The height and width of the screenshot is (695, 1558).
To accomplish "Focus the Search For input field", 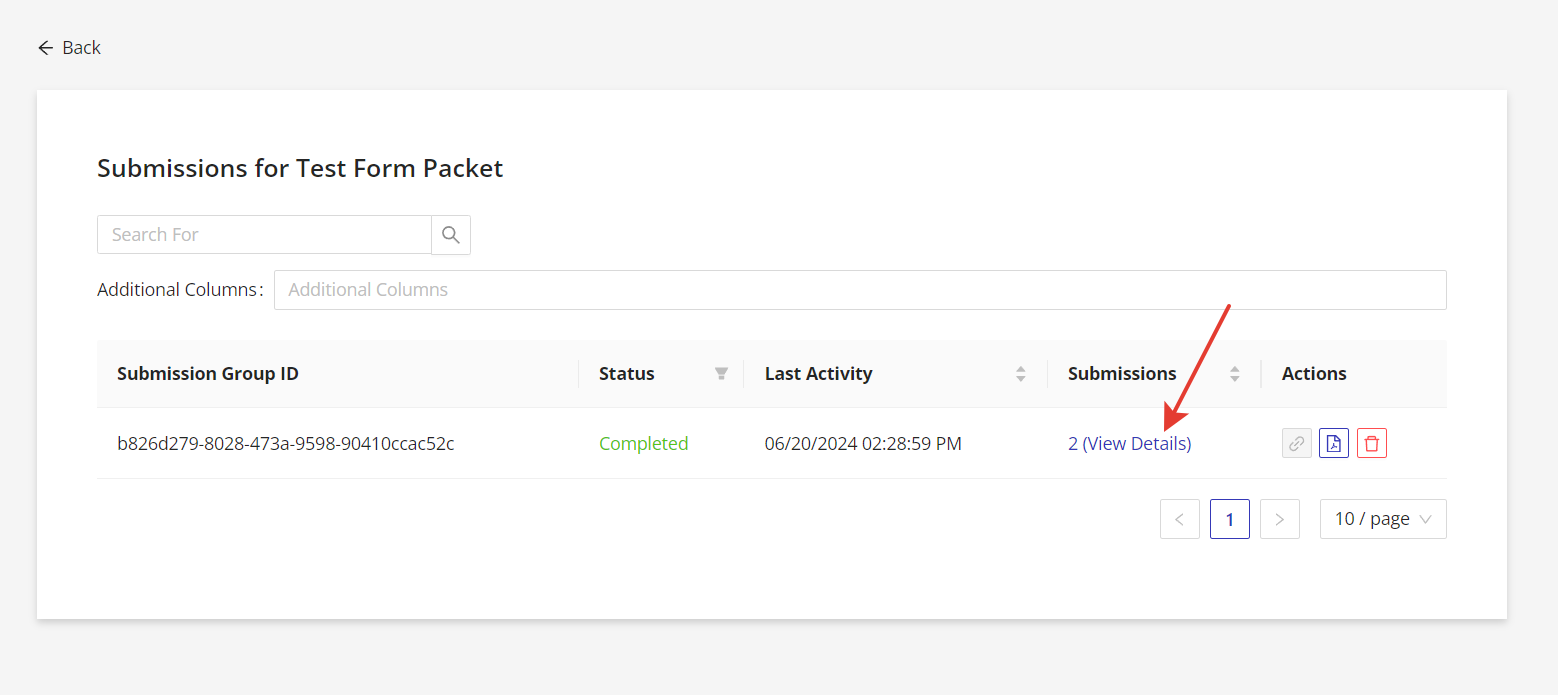I will pyautogui.click(x=264, y=235).
